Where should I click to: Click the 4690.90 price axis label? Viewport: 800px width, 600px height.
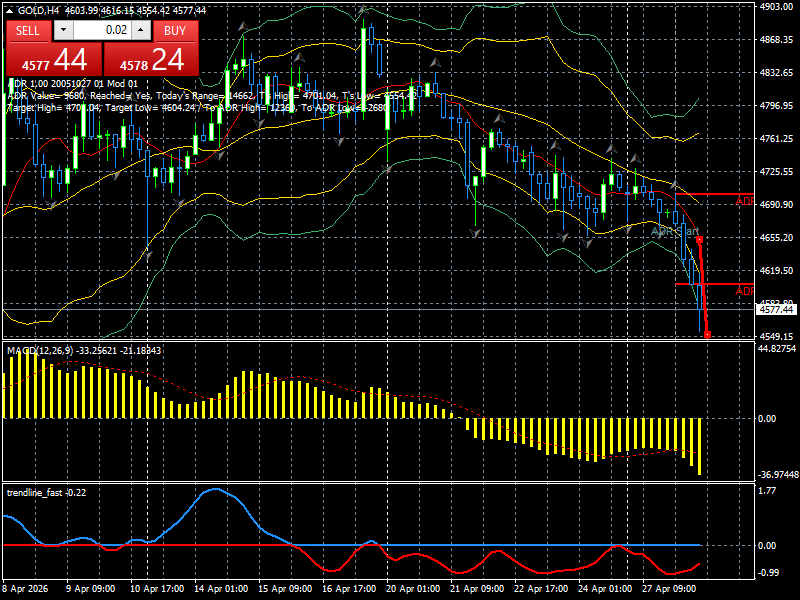pos(776,205)
